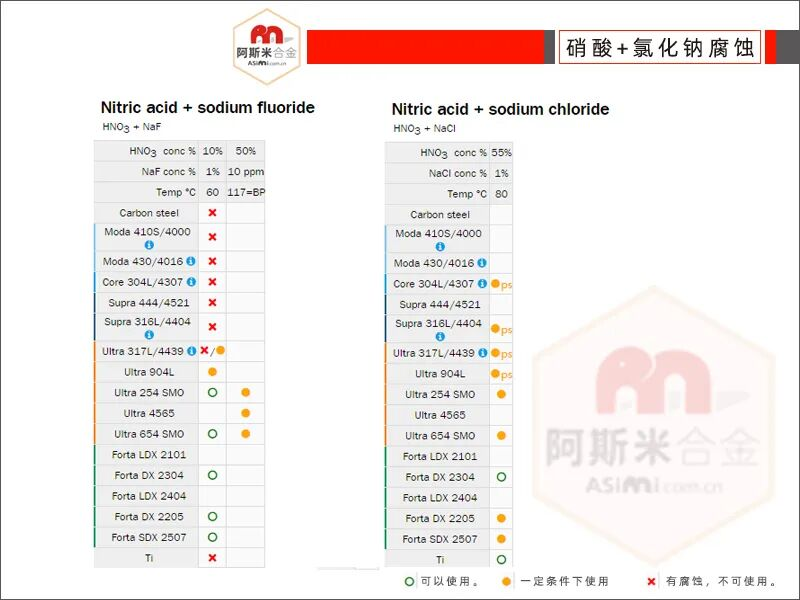Screen dimensions: 800x600
Task: Click the red cross legend symbol at bottom
Action: [652, 582]
